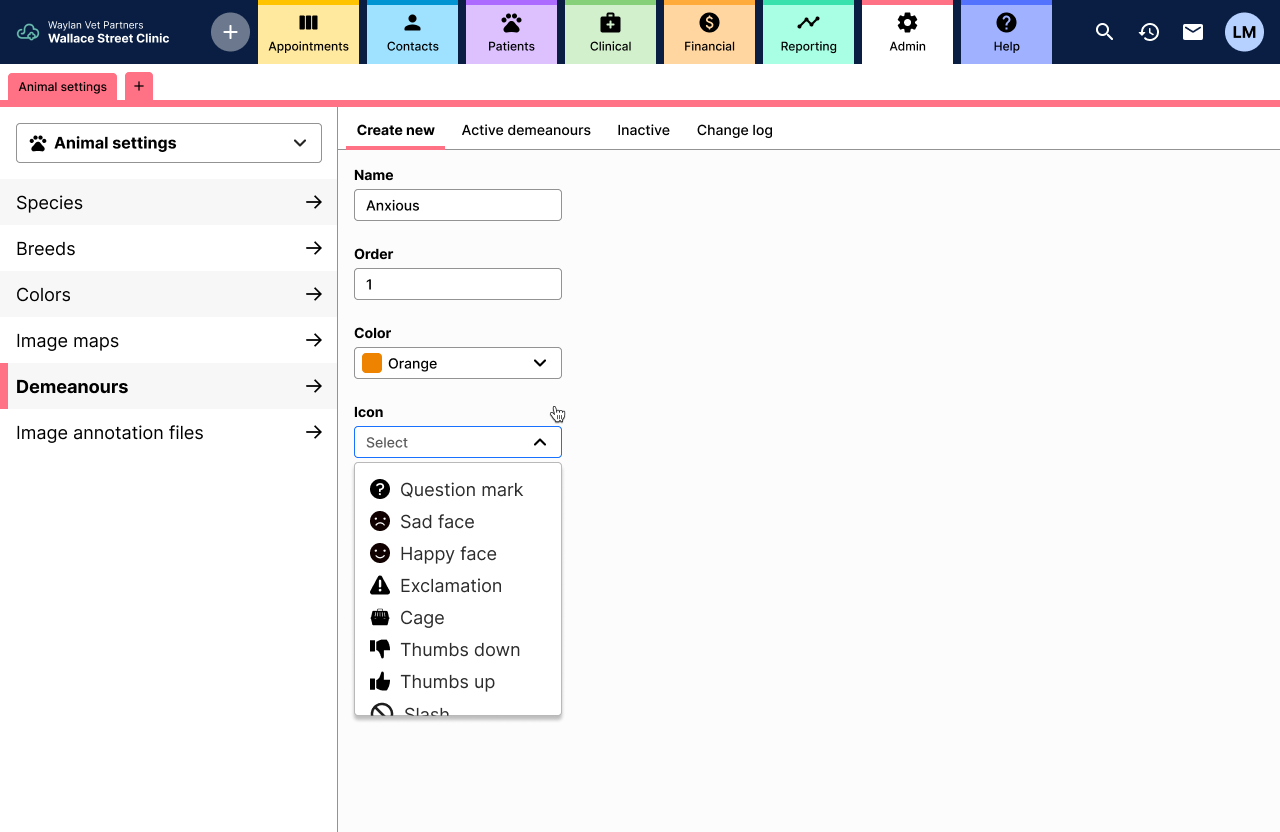Viewport: 1280px width, 832px height.
Task: Open Demeanours in the sidebar
Action: click(x=169, y=386)
